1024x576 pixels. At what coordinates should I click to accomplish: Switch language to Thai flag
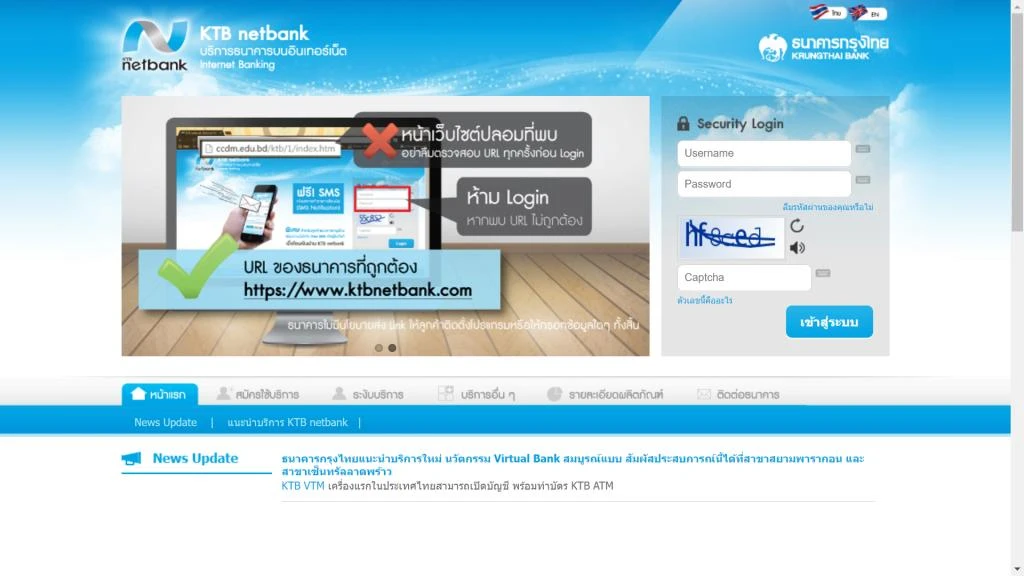[827, 12]
